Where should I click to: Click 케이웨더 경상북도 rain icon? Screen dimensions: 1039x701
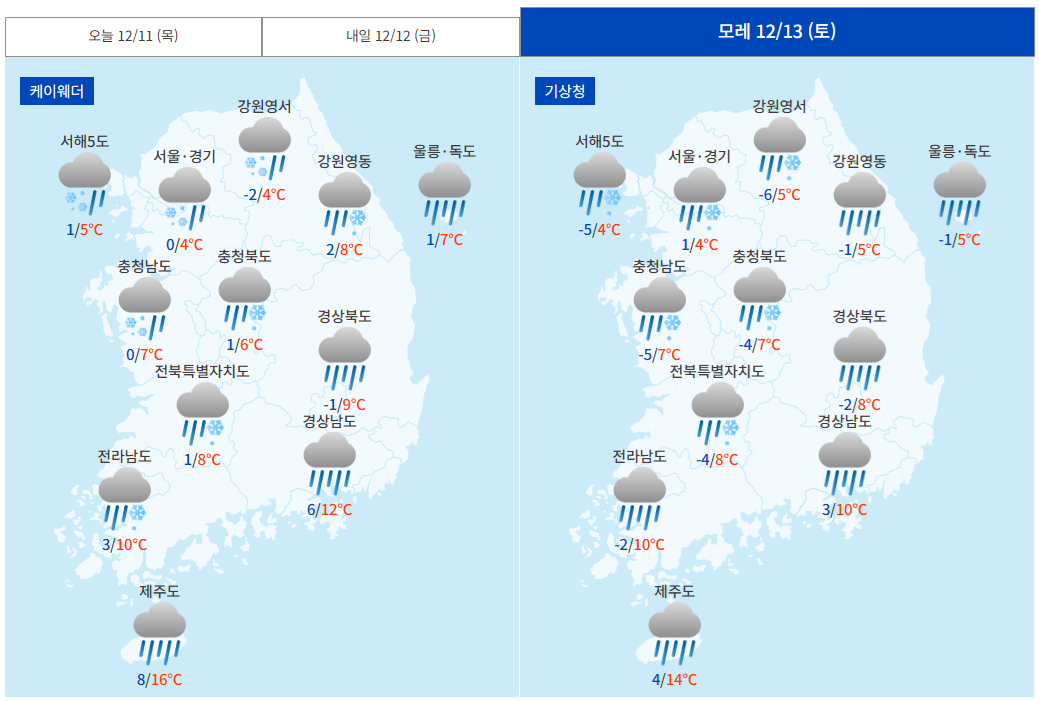pyautogui.click(x=345, y=359)
